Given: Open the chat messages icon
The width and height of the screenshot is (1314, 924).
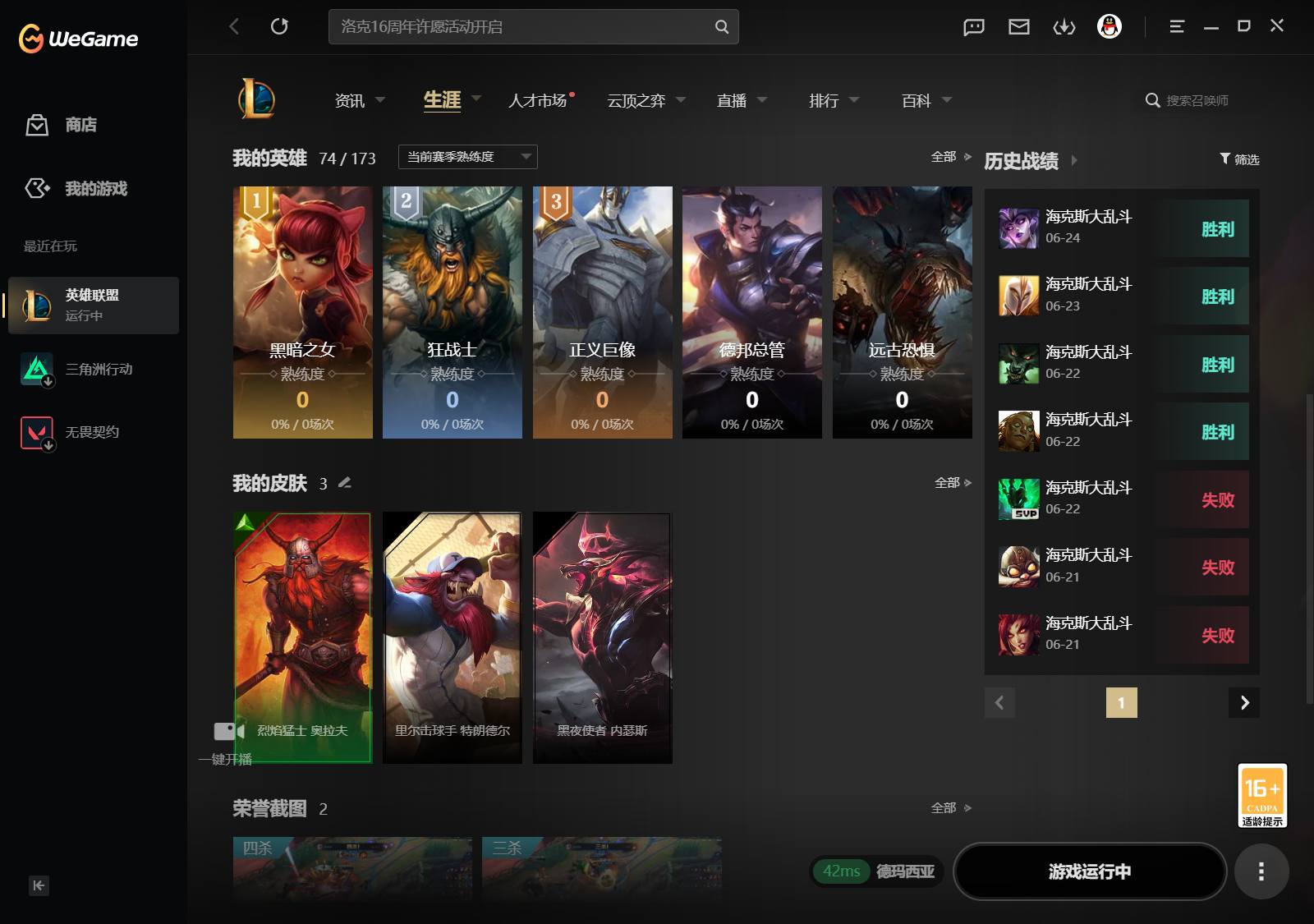Looking at the screenshot, I should [x=974, y=27].
